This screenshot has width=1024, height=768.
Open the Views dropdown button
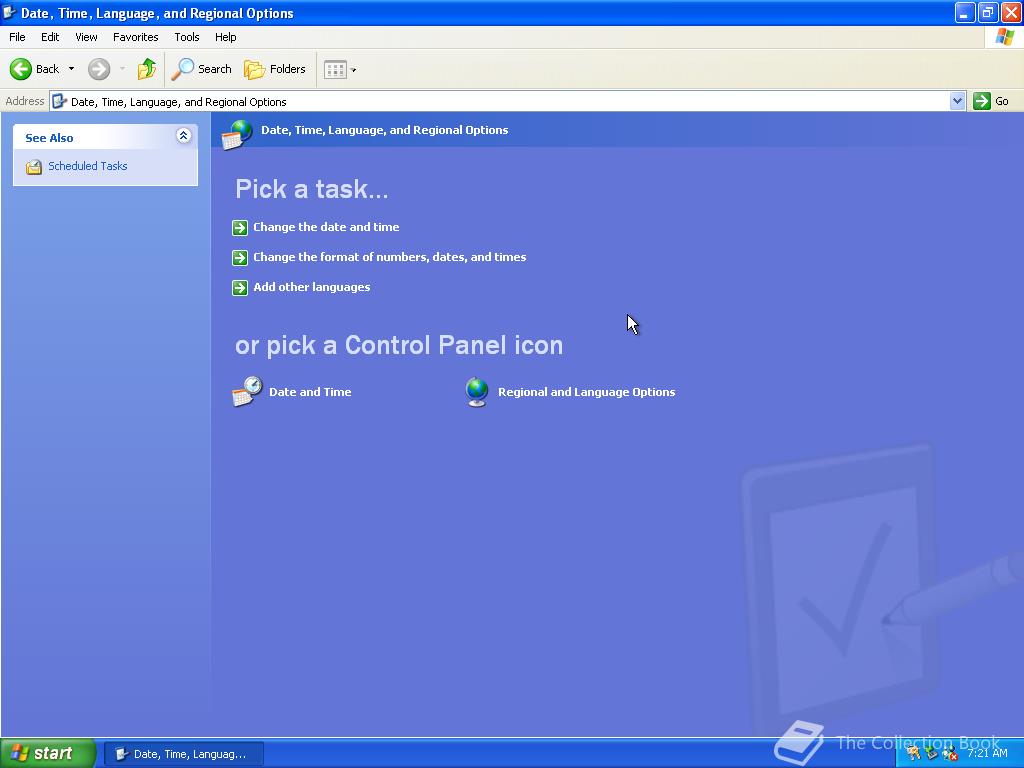click(340, 69)
